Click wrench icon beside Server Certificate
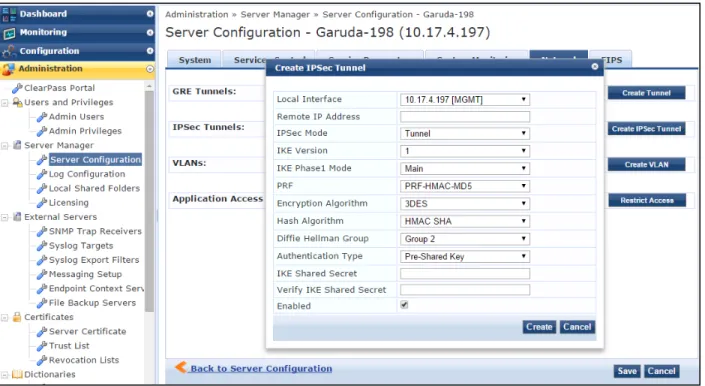Viewport: 705px width, 386px height. pos(42,332)
